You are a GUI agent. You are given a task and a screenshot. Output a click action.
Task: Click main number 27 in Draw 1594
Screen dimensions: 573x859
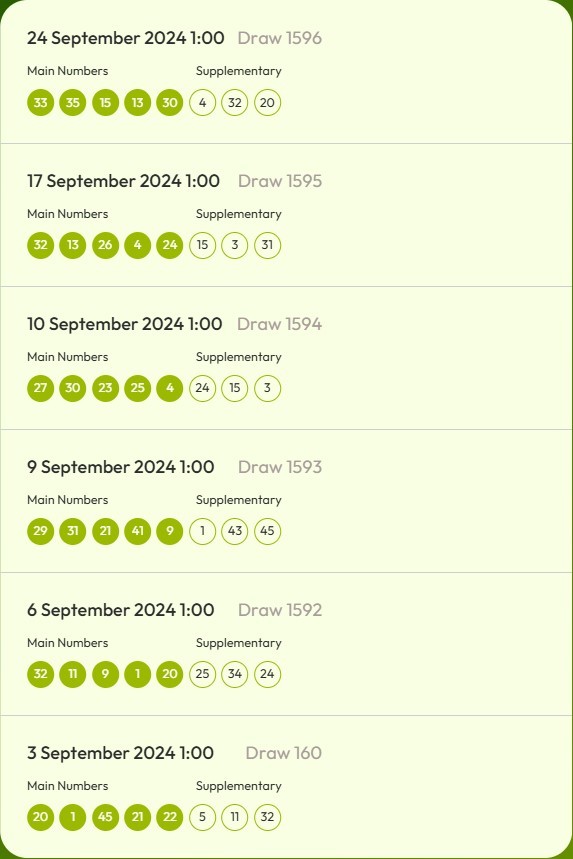41,388
